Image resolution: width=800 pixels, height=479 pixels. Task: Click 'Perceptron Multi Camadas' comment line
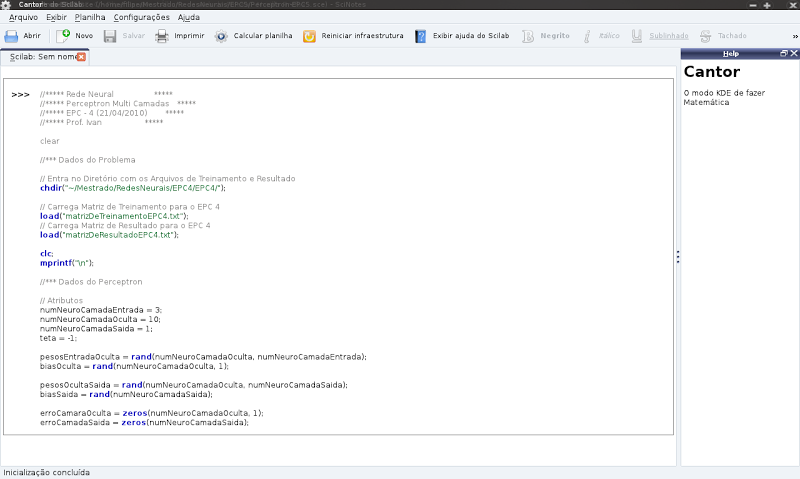click(118, 104)
